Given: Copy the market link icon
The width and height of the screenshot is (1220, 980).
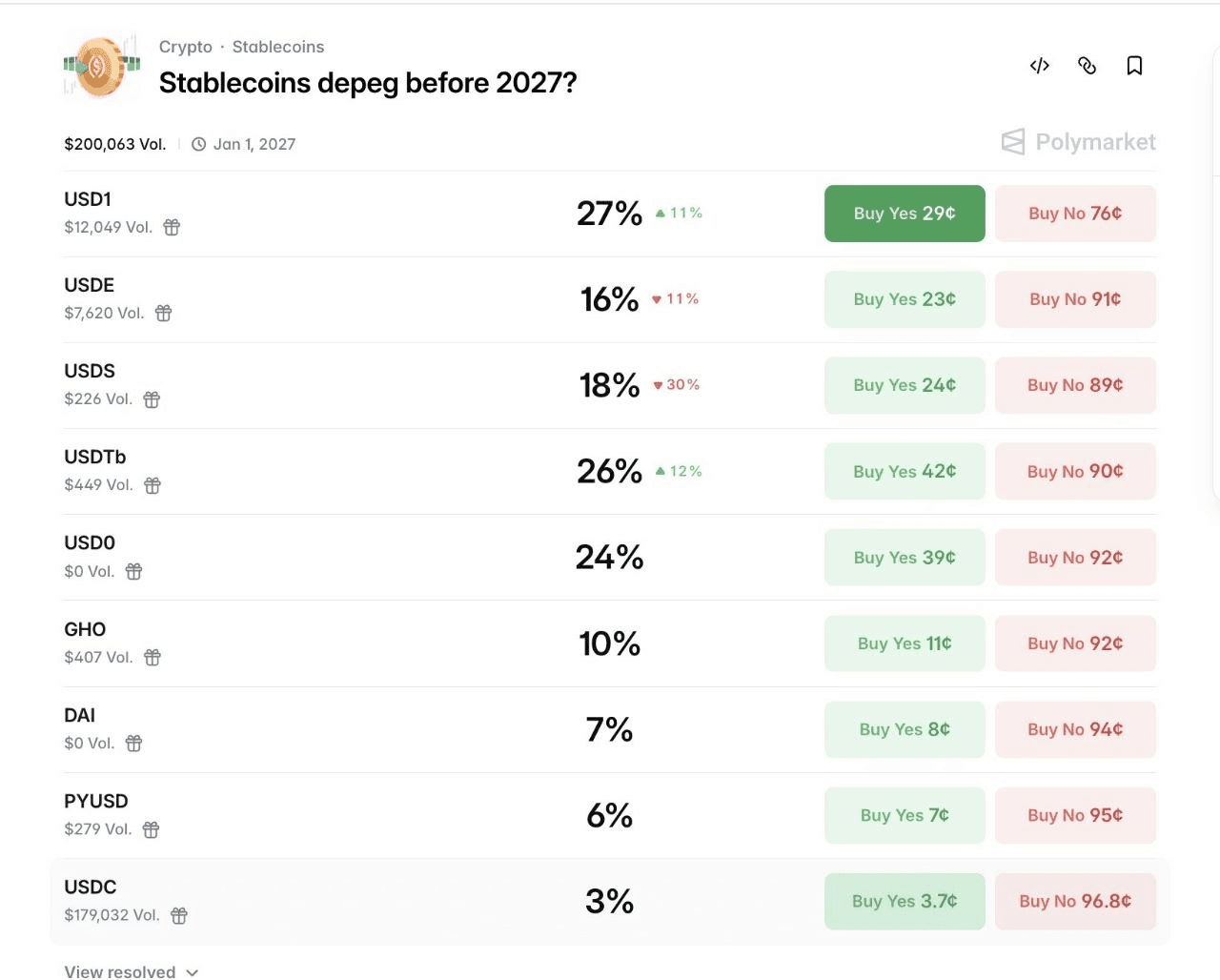Looking at the screenshot, I should (1087, 66).
